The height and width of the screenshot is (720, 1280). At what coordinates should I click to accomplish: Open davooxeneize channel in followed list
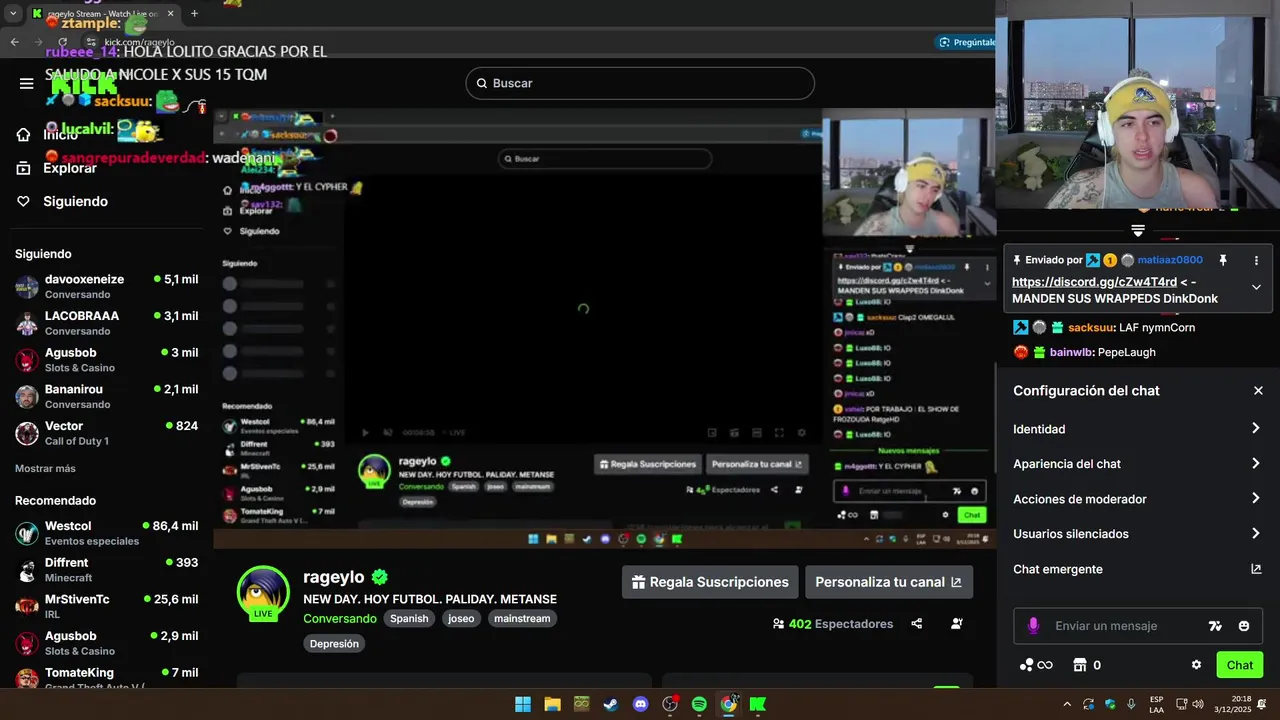106,287
